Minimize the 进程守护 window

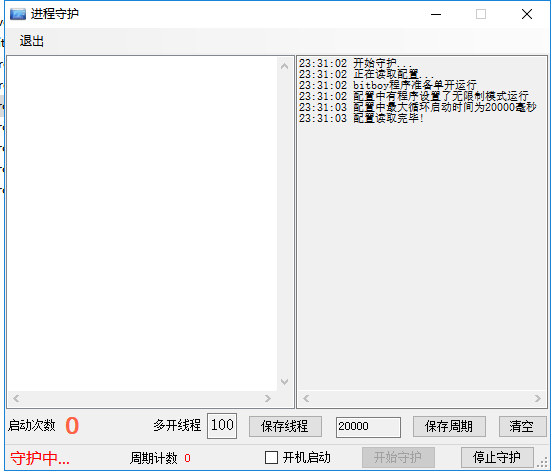click(436, 15)
